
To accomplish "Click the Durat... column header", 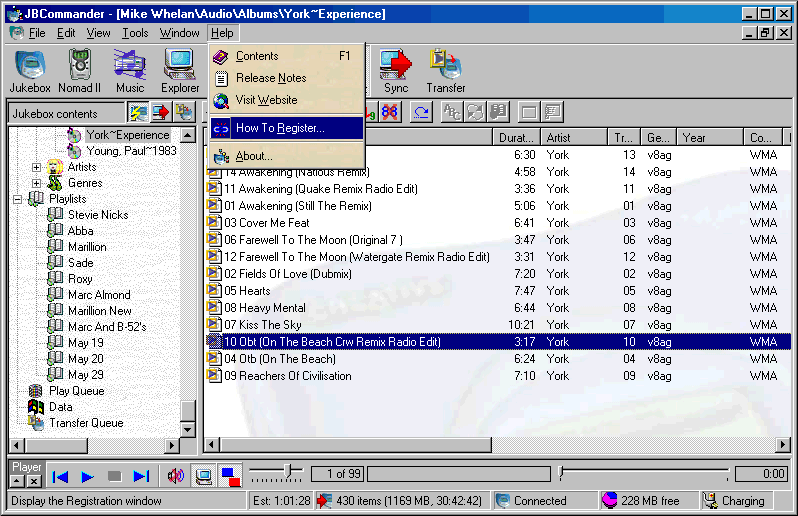I will (x=516, y=138).
